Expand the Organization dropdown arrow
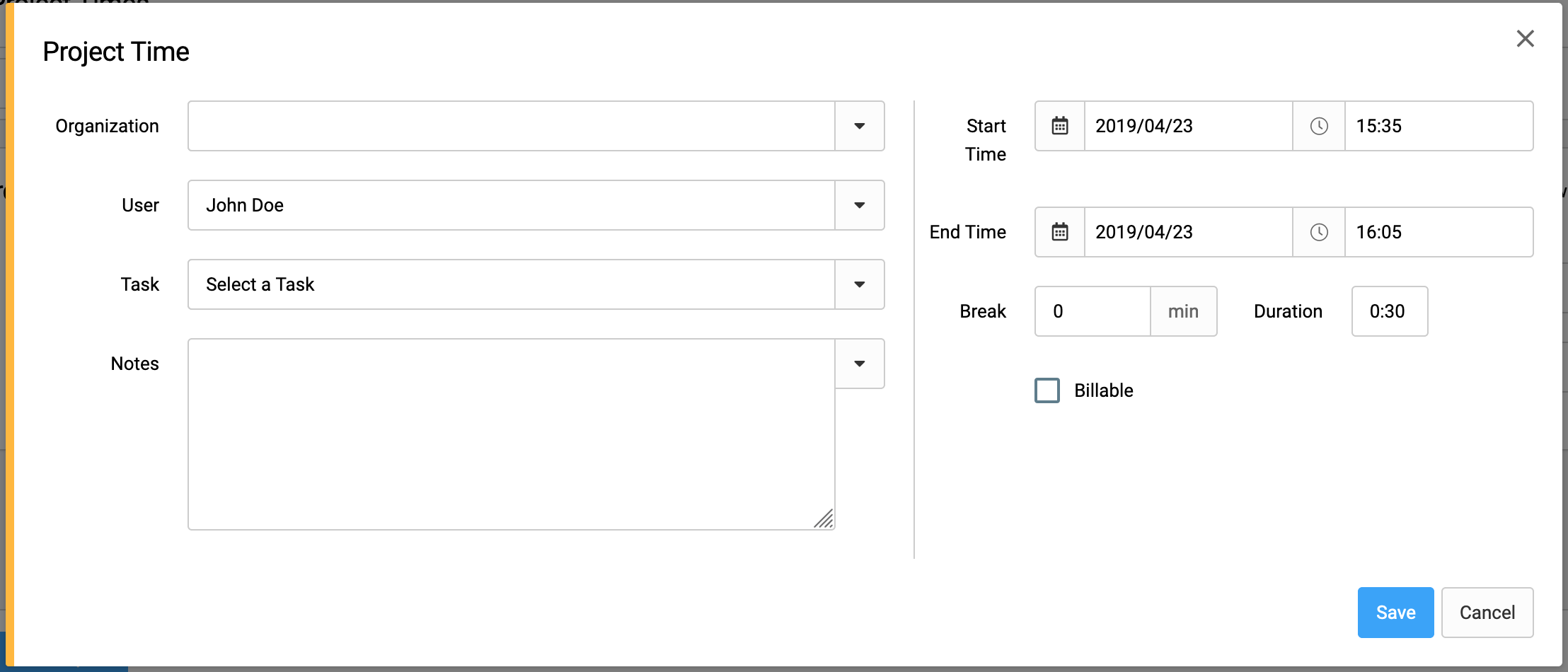1568x672 pixels. [x=860, y=126]
